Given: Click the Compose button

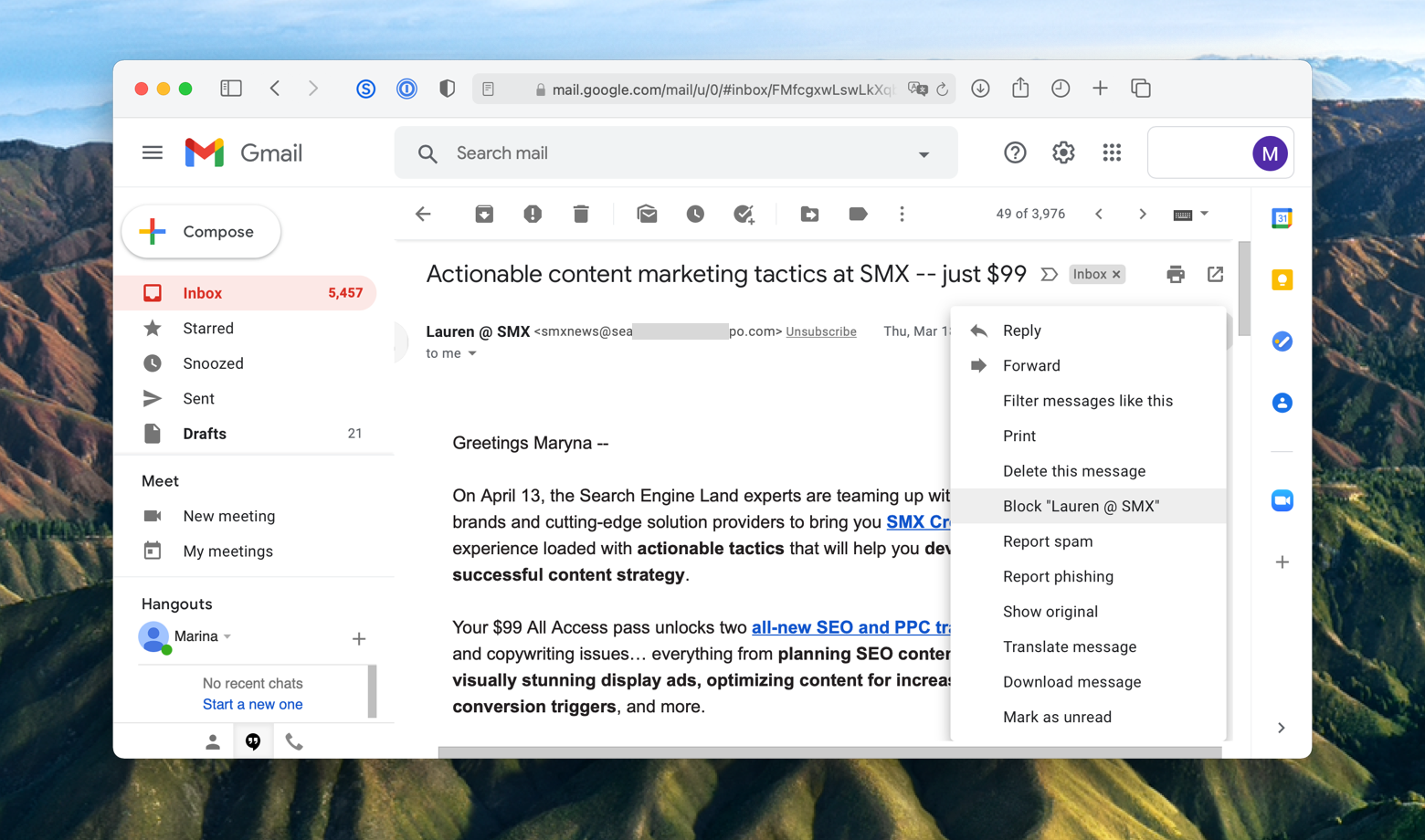Looking at the screenshot, I should (201, 232).
